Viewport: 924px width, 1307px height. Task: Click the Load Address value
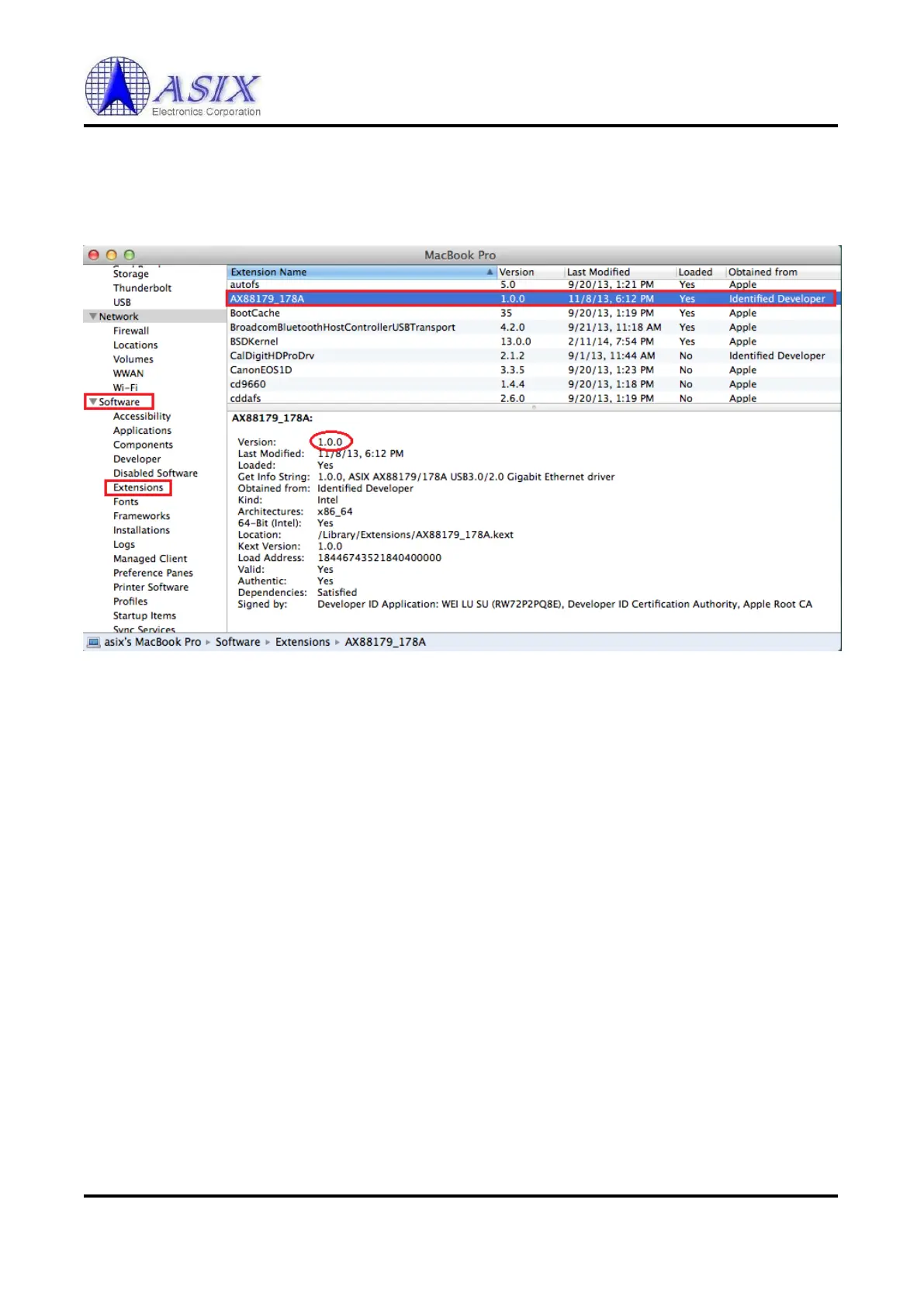[379, 558]
